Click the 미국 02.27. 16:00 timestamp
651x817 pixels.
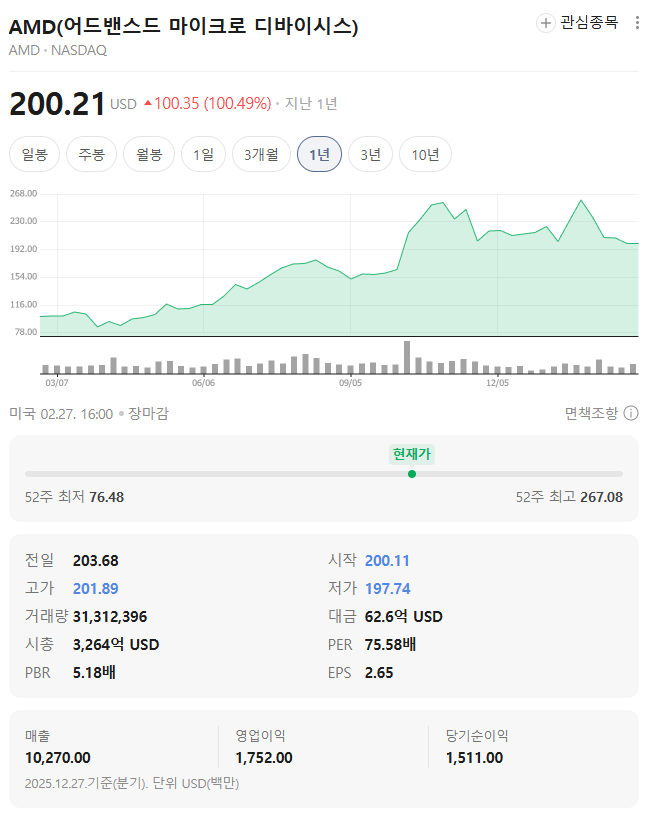(61, 414)
